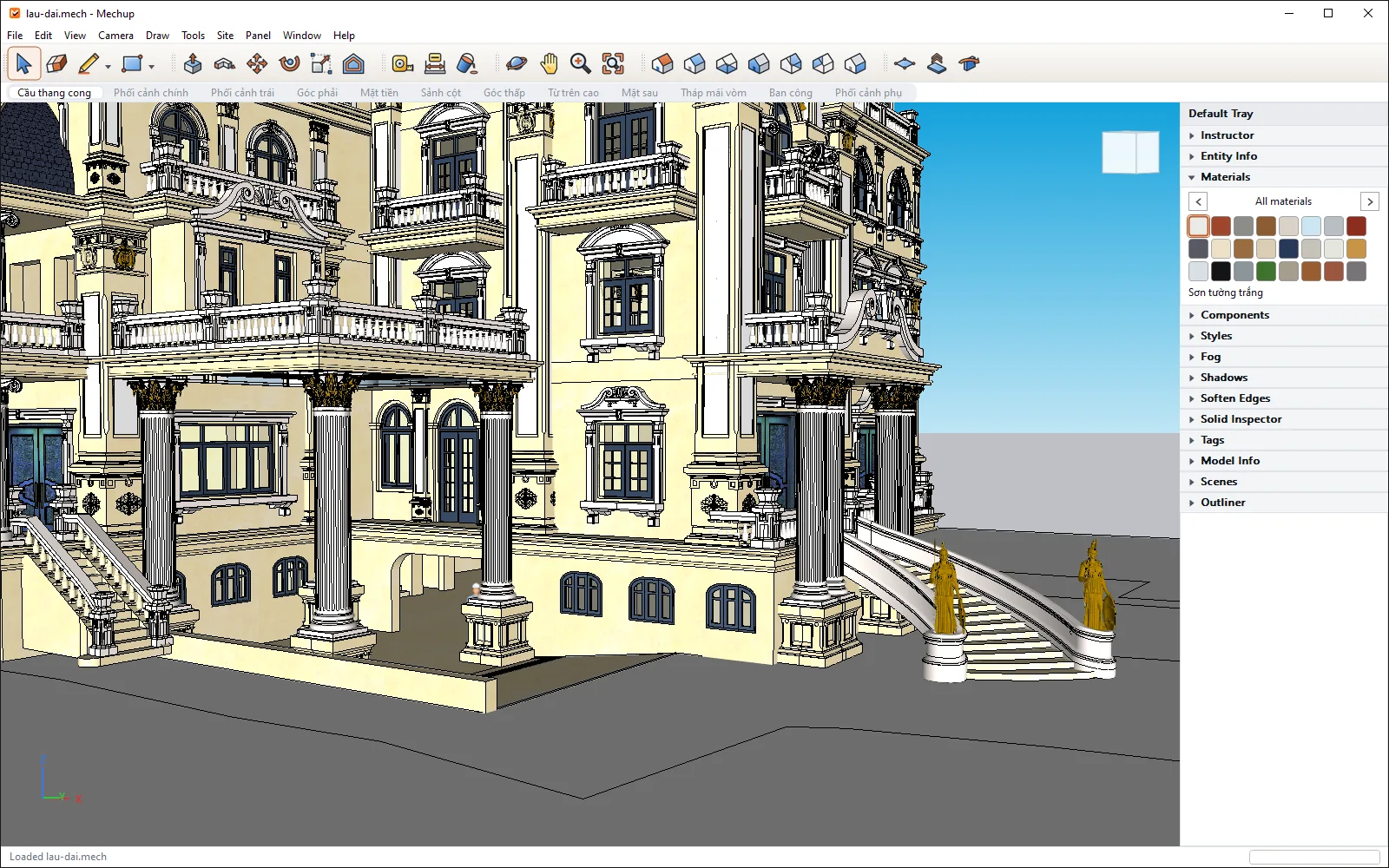The height and width of the screenshot is (868, 1389).
Task: Go to previous materials collection
Action: coord(1198,201)
